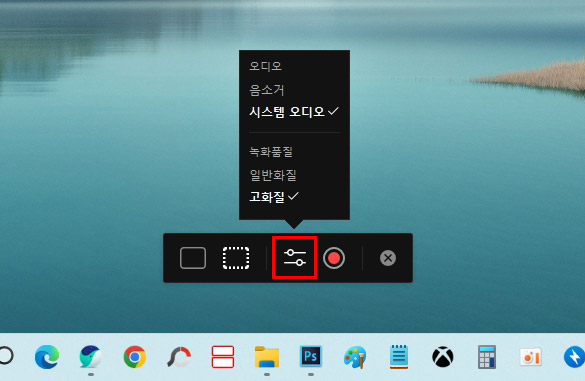Start recording with the red record button
This screenshot has height=381, width=585.
(x=334, y=258)
